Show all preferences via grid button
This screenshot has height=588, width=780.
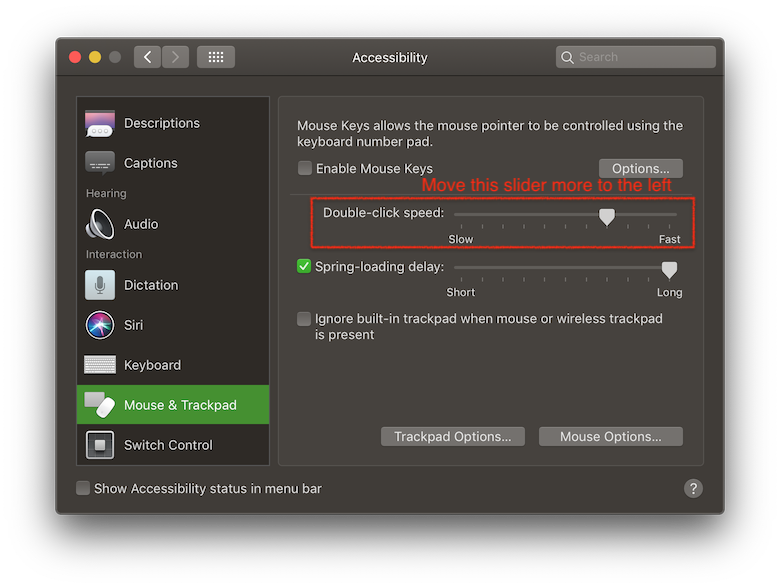pos(216,57)
